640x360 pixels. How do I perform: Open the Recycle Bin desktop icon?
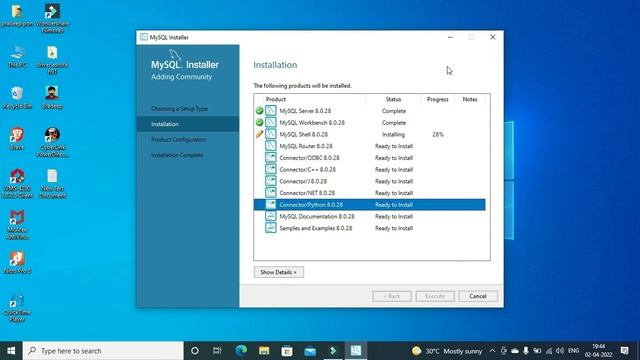[17, 98]
